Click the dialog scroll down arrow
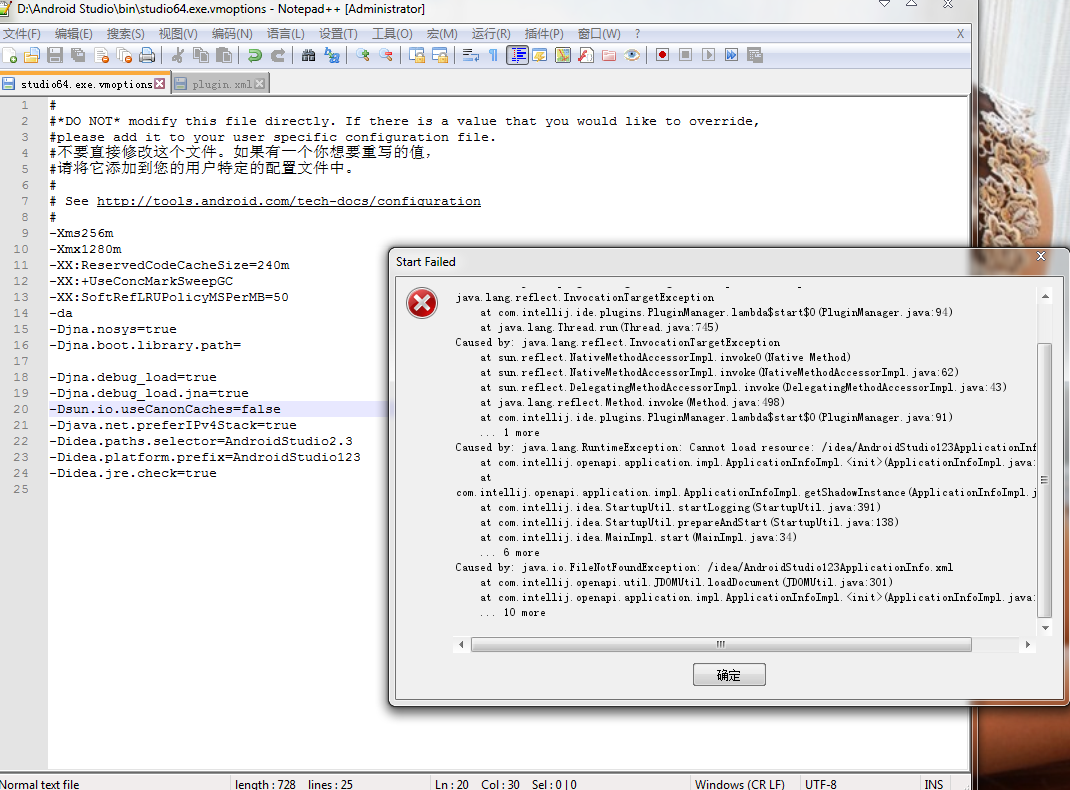Viewport: 1070px width, 790px height. tap(1045, 628)
